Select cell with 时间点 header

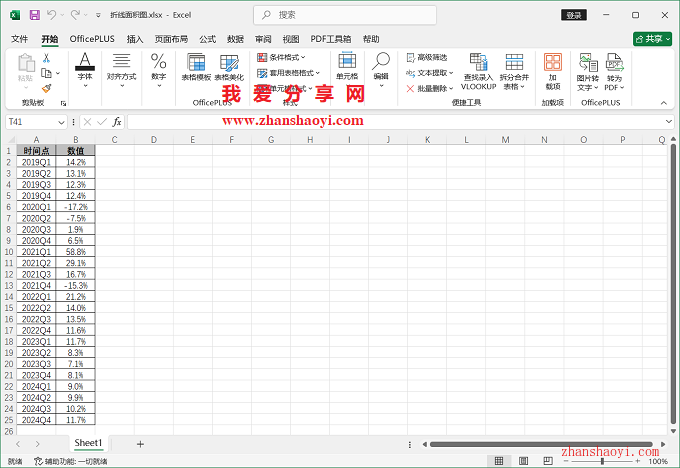click(36, 151)
